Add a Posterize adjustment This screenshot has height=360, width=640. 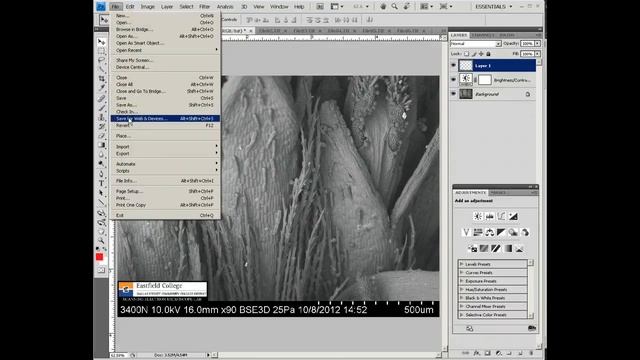pos(484,248)
